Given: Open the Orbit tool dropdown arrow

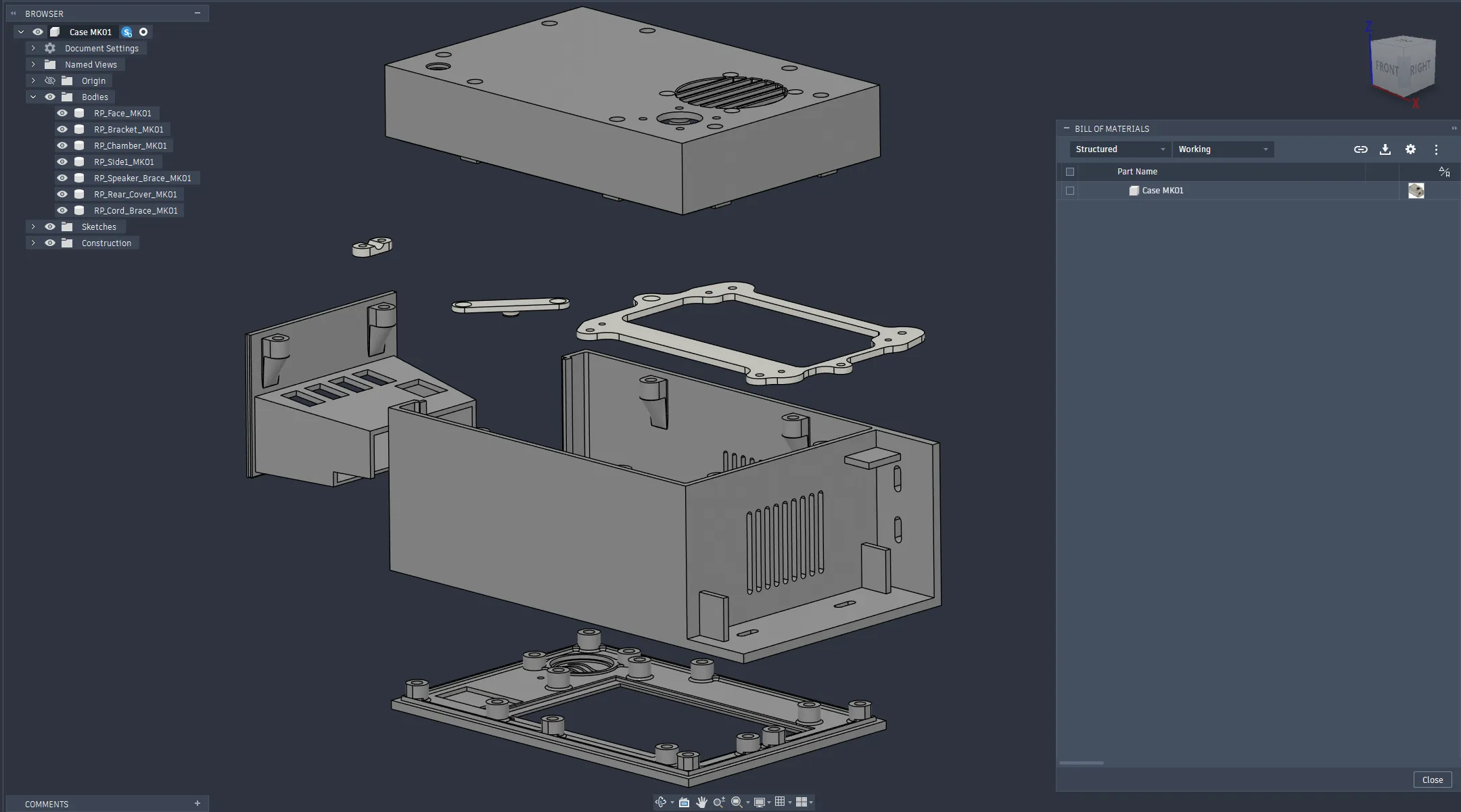Looking at the screenshot, I should 672,803.
